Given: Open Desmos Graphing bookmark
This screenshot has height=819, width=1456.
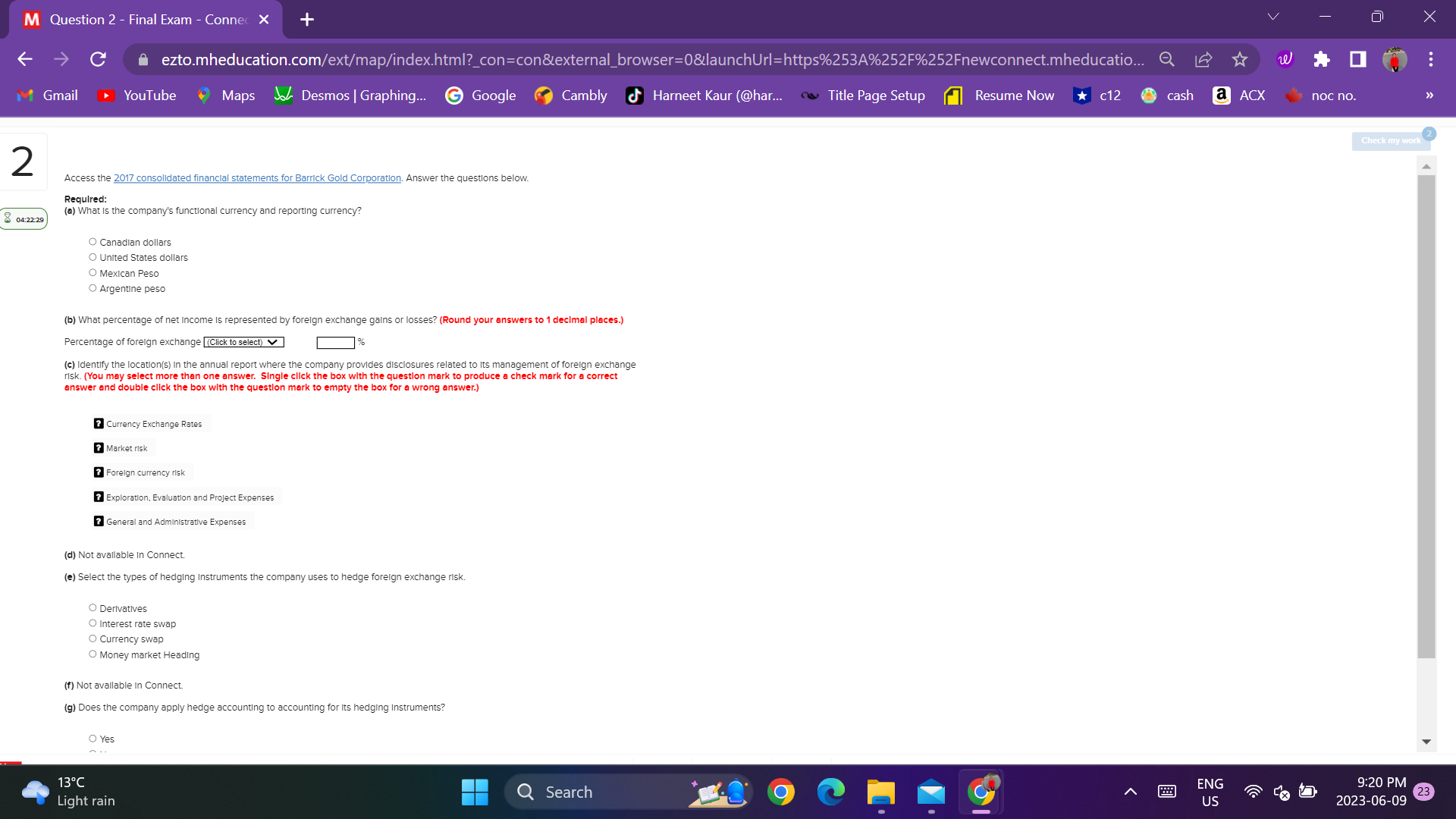Looking at the screenshot, I should [350, 96].
